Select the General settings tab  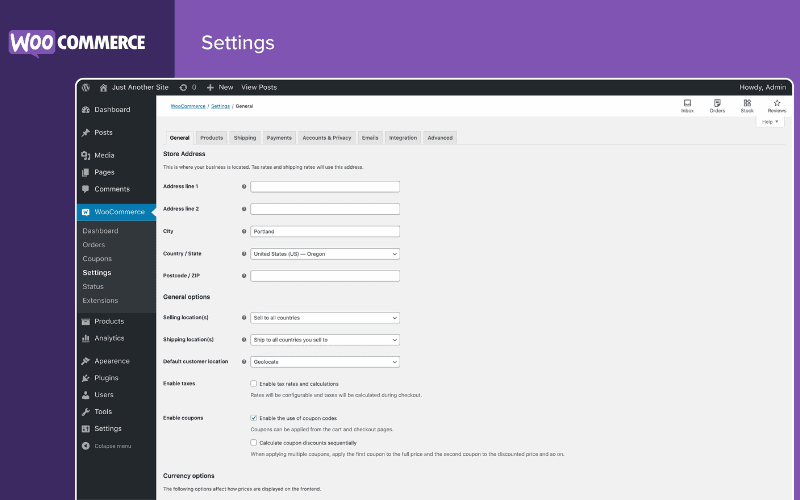click(180, 138)
